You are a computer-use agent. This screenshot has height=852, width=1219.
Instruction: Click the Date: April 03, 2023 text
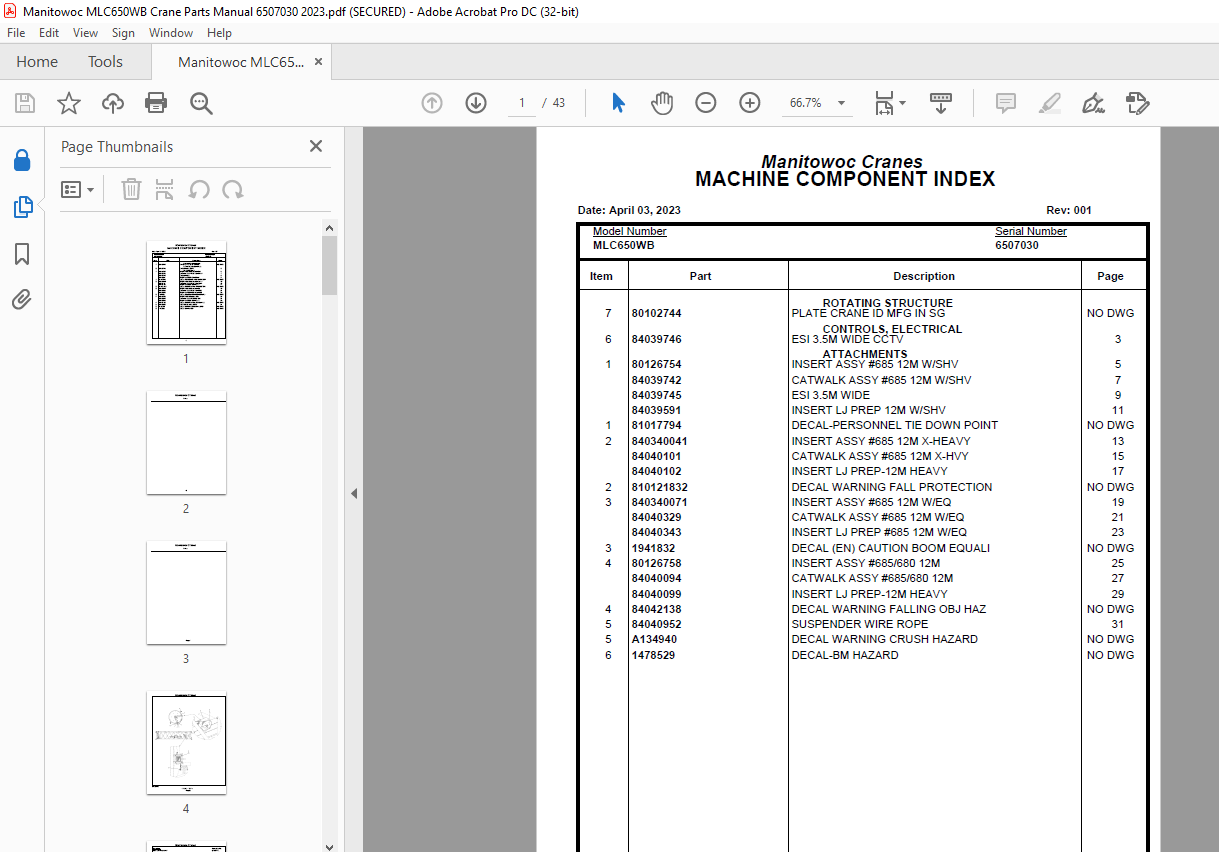[x=629, y=210]
